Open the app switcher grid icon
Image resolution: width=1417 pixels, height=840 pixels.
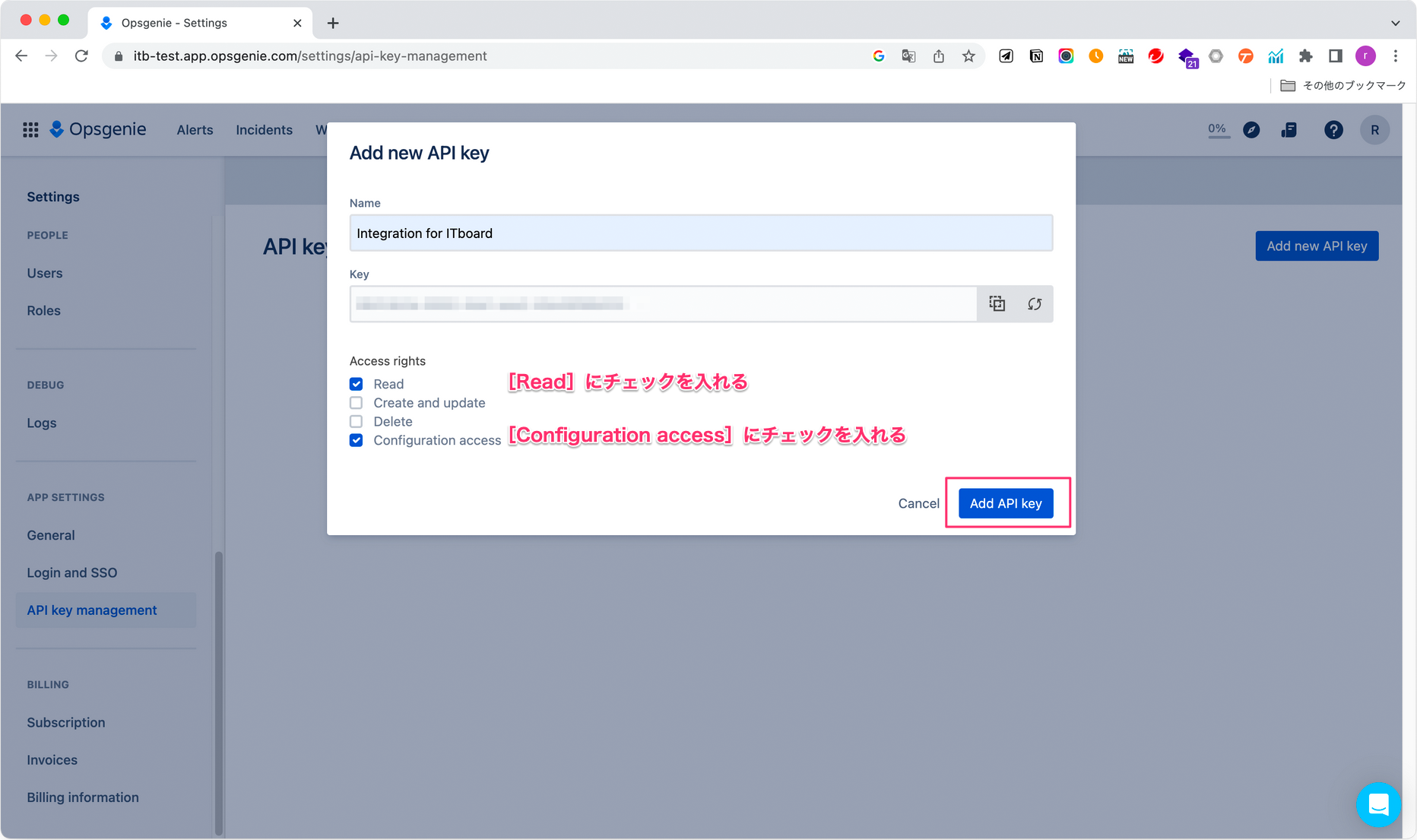coord(30,130)
